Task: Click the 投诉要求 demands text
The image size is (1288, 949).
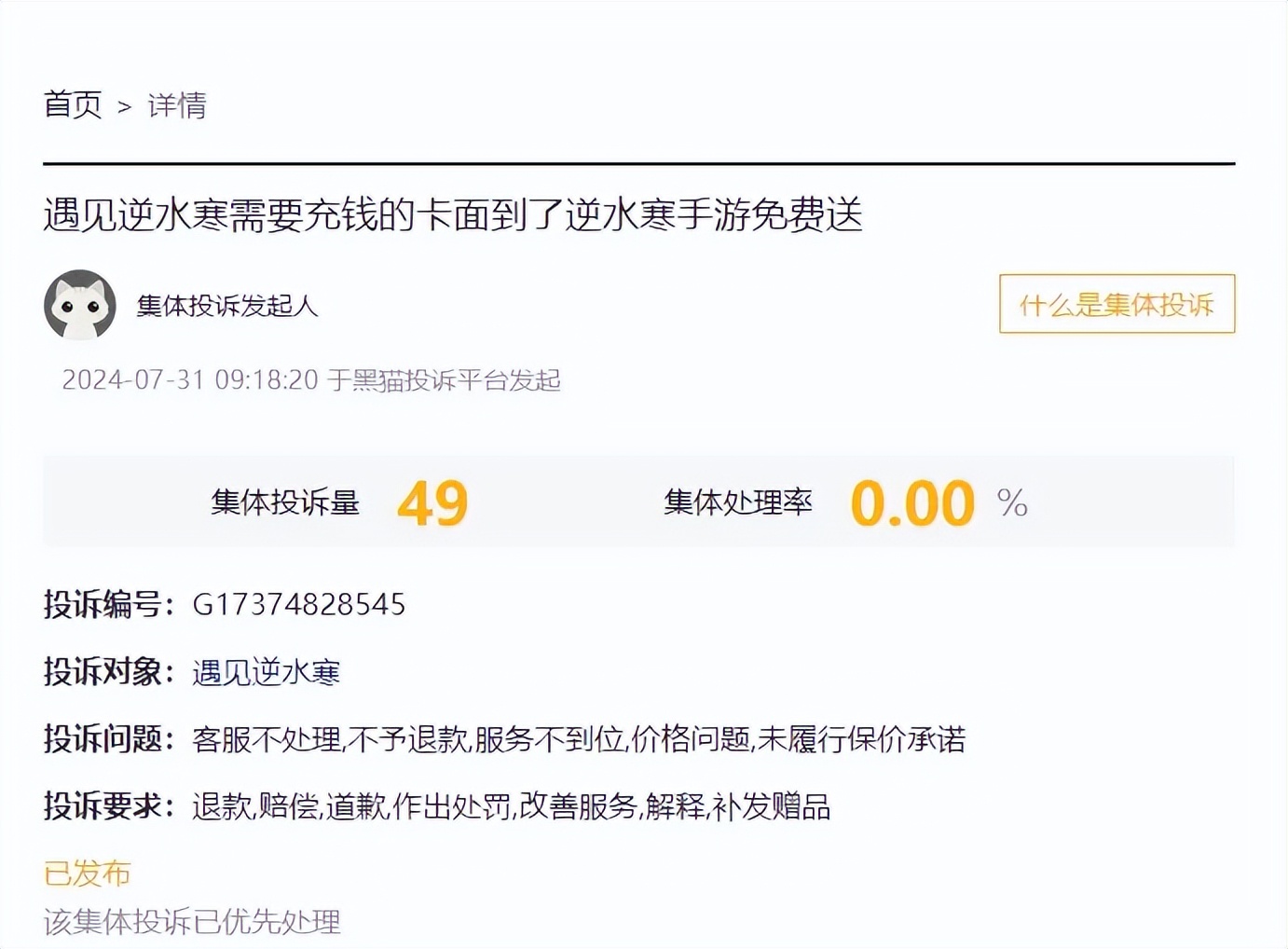Action: tap(511, 806)
